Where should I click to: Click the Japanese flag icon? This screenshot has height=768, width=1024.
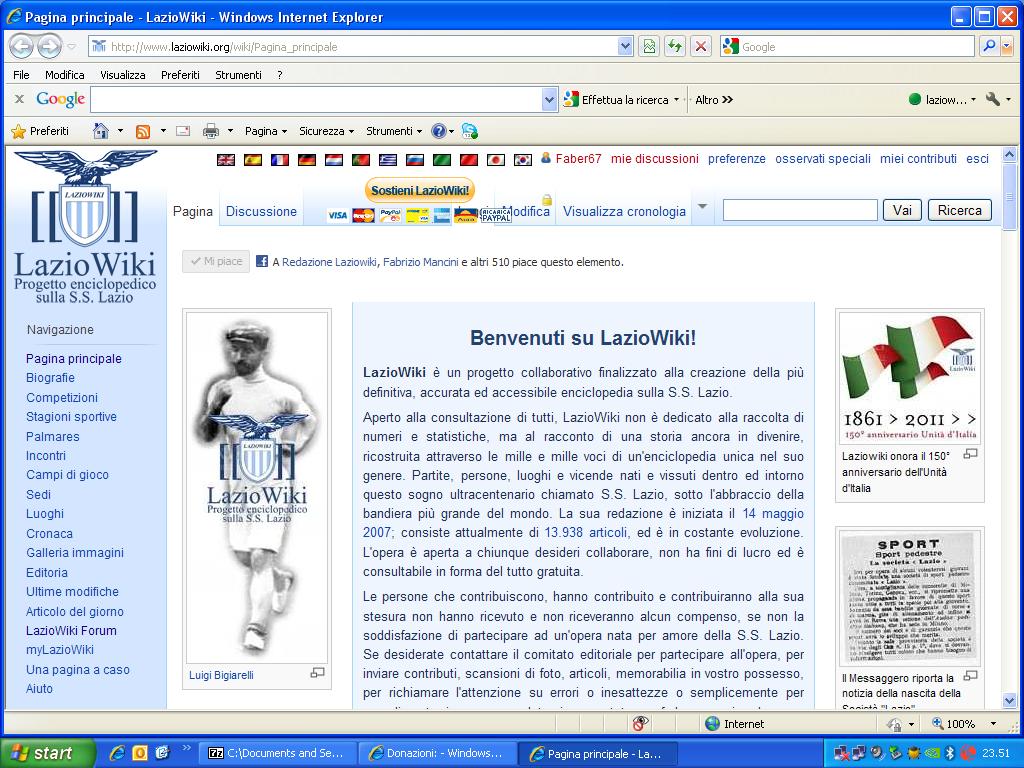(x=495, y=159)
